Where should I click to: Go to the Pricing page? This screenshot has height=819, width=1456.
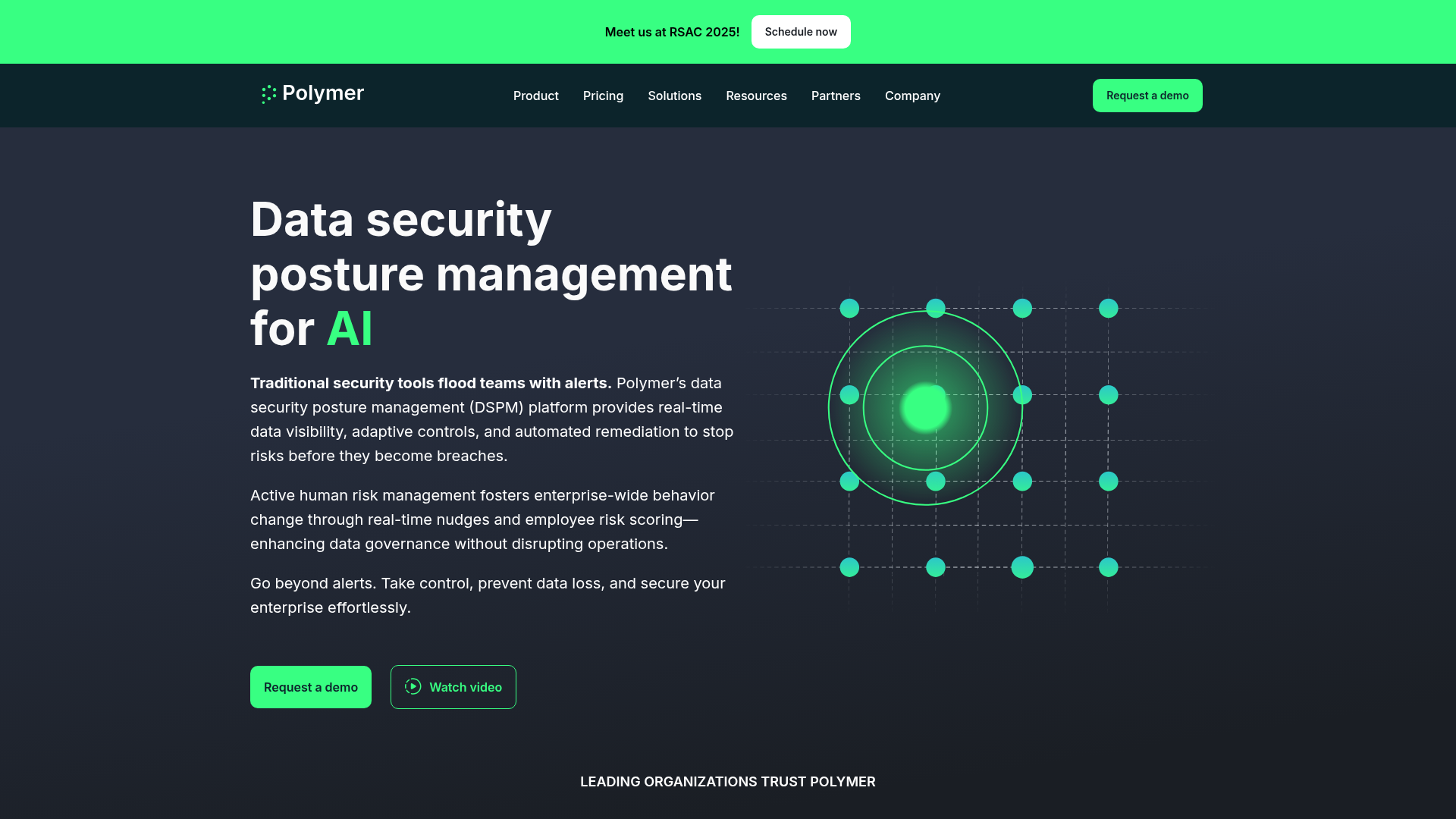[x=603, y=96]
